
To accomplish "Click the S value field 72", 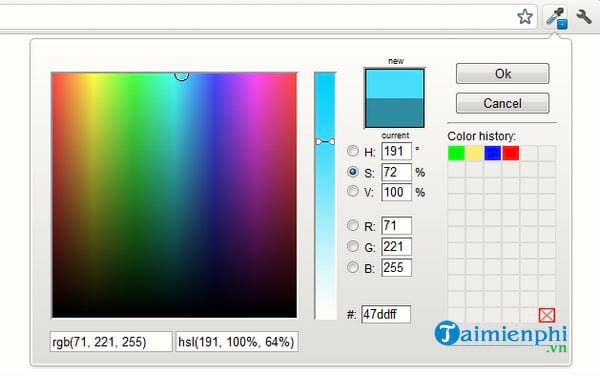I will coord(396,172).
